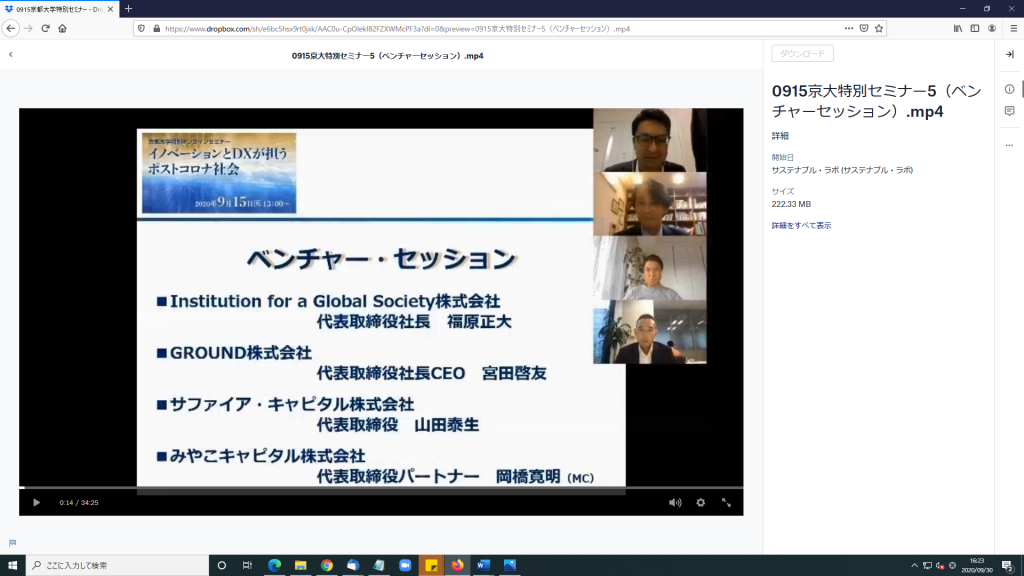
Task: Click サステナブル・ラボ owner name text
Action: pyautogui.click(x=842, y=170)
